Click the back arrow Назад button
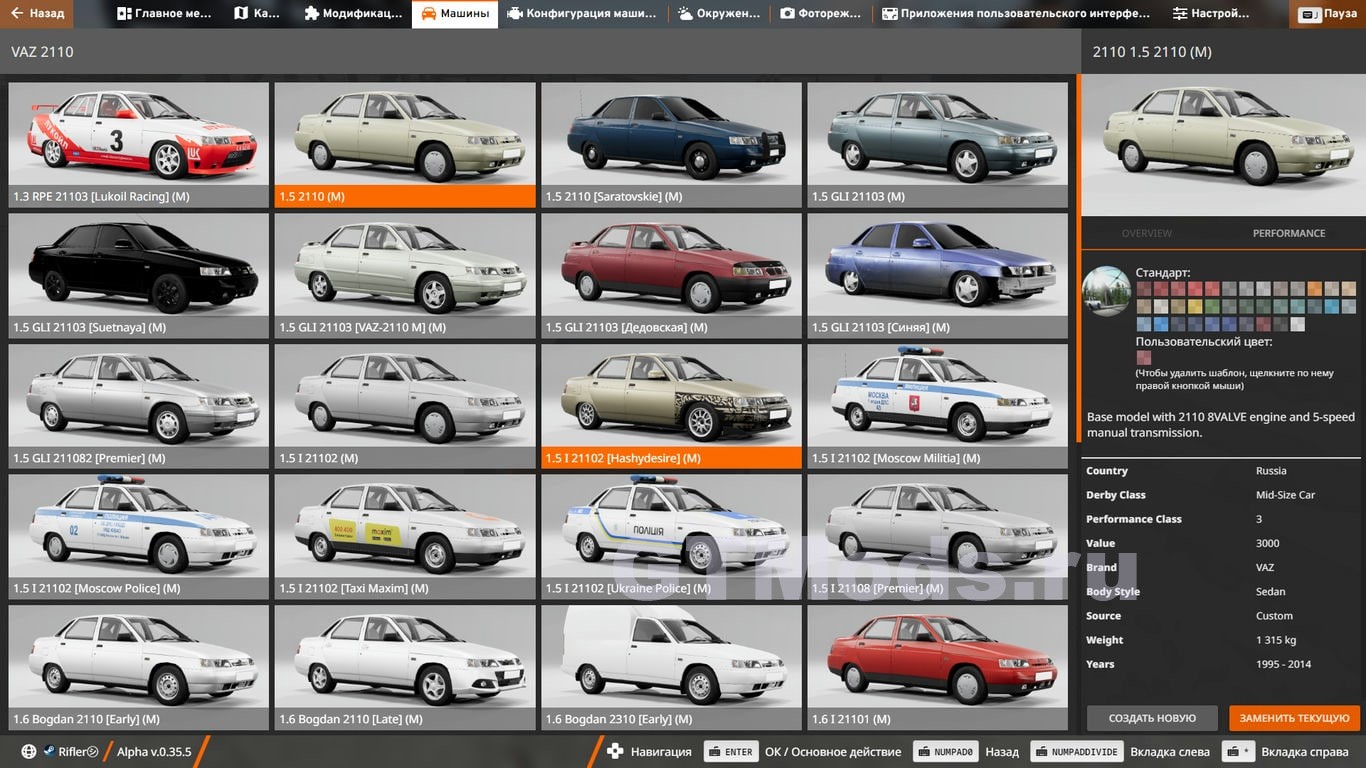Viewport: 1366px width, 768px height. [x=37, y=14]
